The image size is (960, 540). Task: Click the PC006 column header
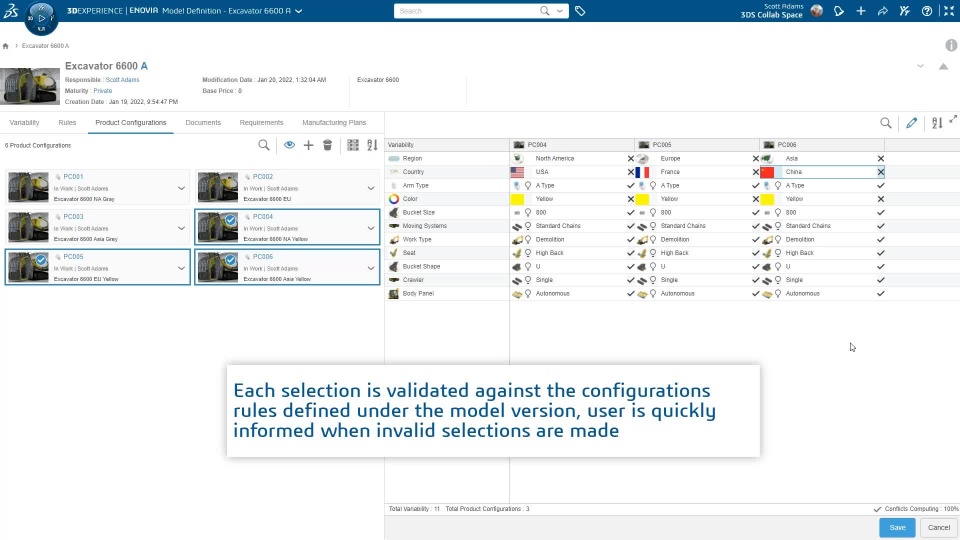[822, 145]
